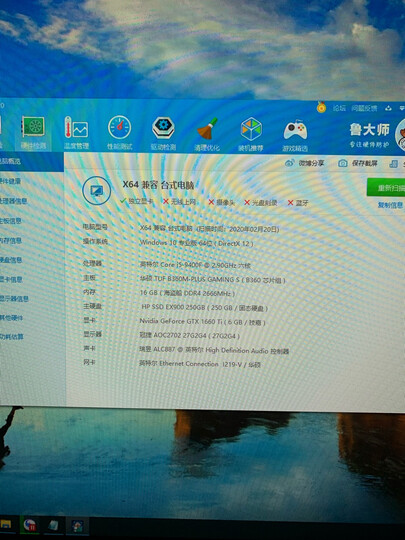
Task: Select 处理器信息 in sidebar
Action: 13,201
